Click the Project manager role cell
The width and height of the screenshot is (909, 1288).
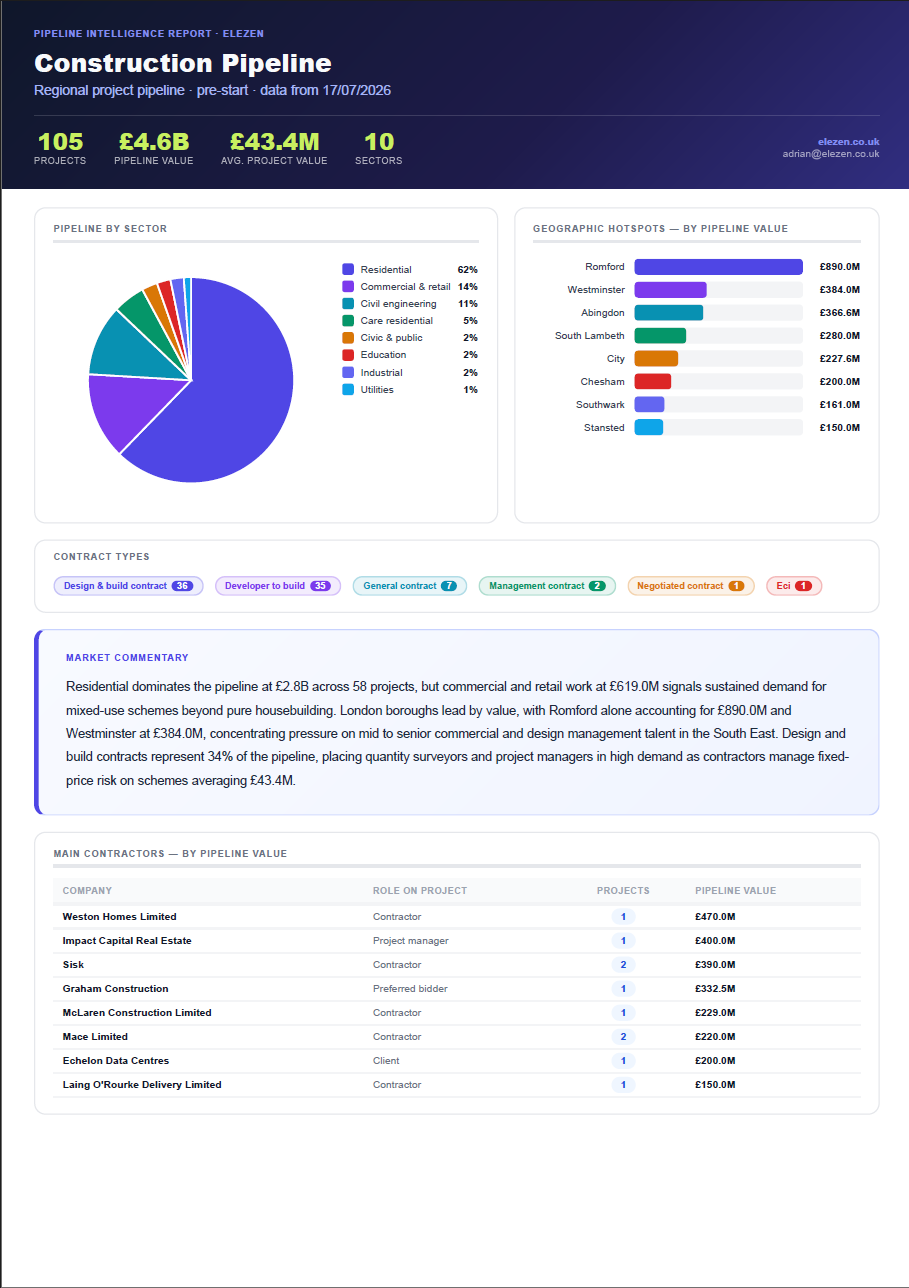[x=411, y=941]
